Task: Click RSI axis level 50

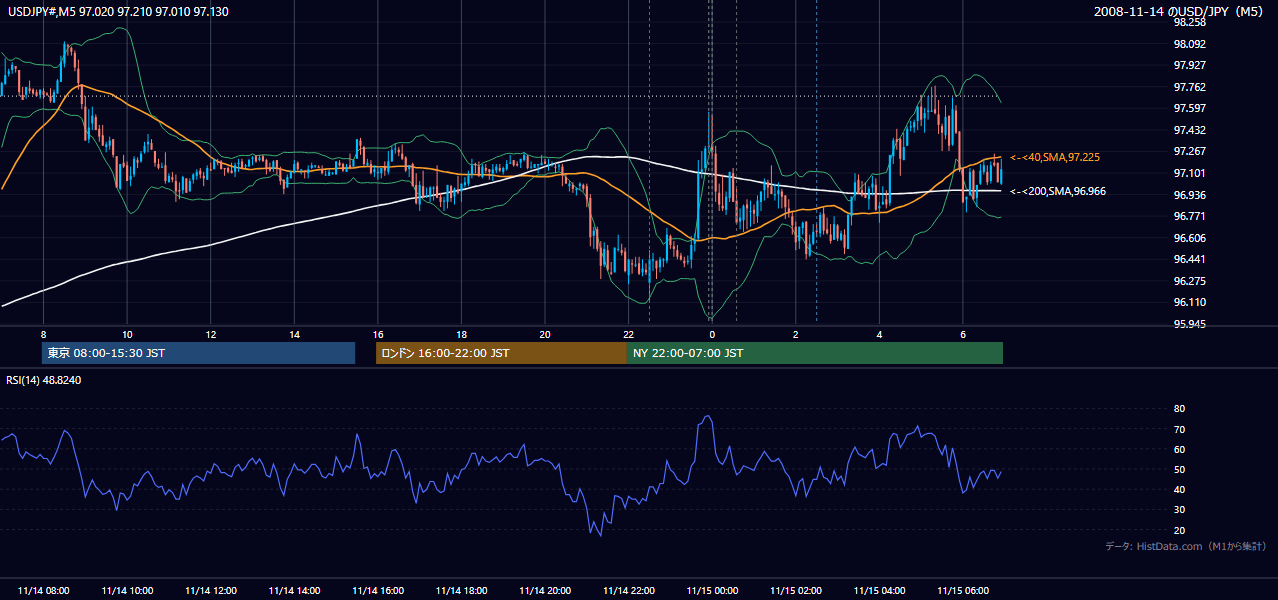Action: (x=1179, y=469)
